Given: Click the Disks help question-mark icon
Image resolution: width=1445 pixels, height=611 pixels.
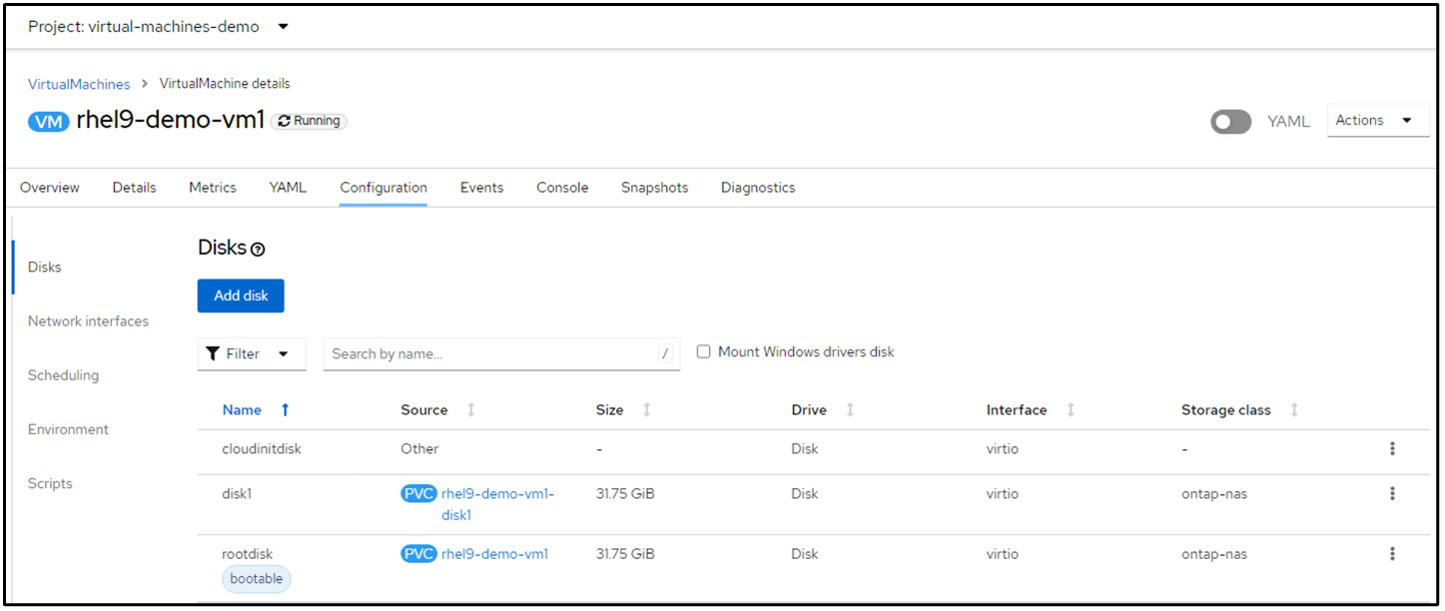Looking at the screenshot, I should tap(258, 250).
